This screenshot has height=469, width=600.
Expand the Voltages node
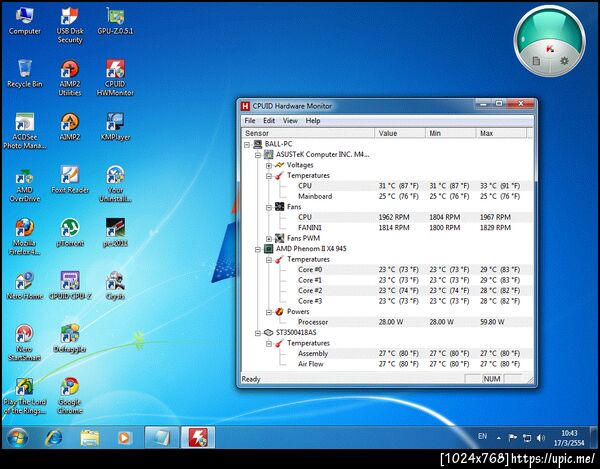269,165
